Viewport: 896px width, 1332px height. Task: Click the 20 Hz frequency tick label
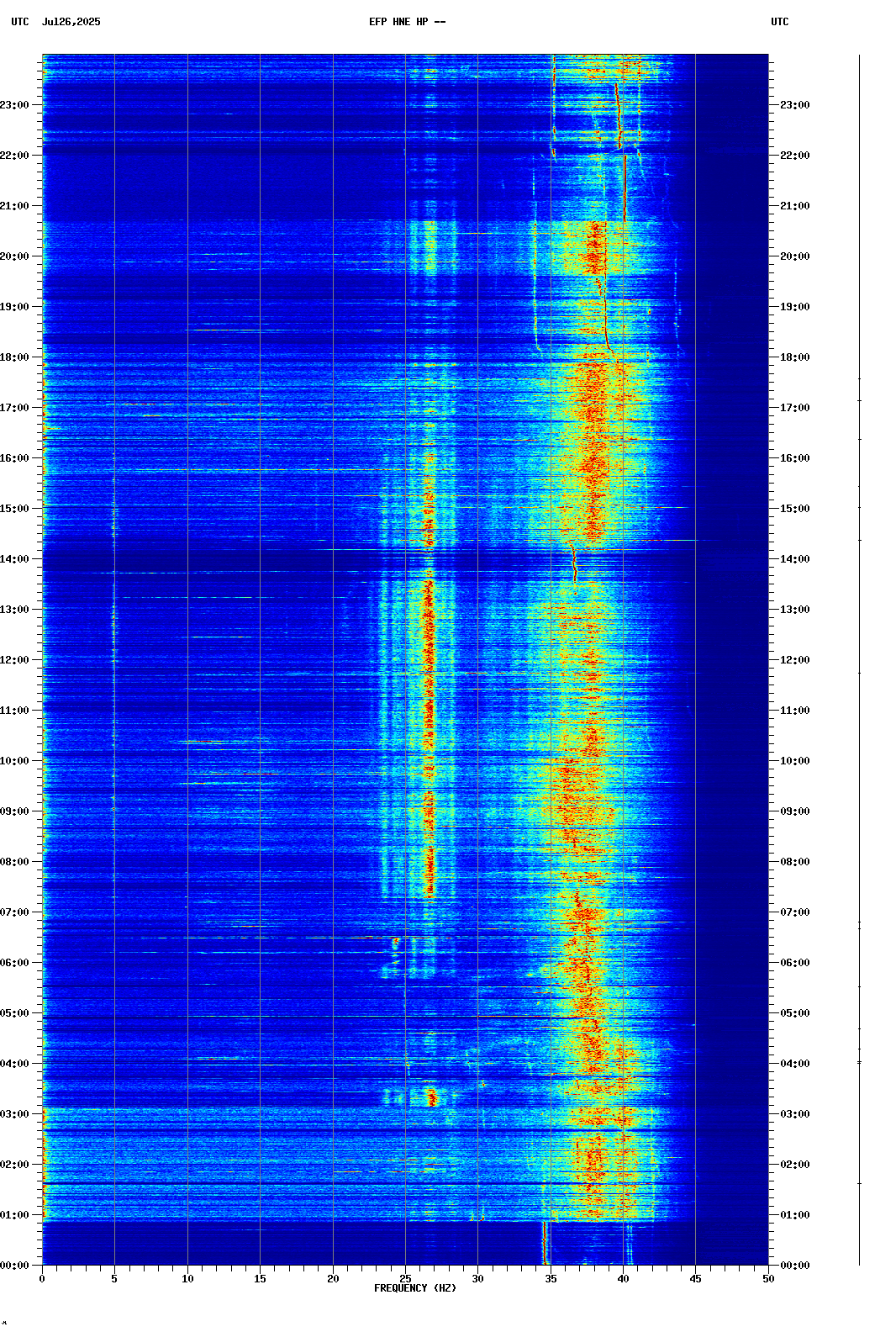[333, 1279]
